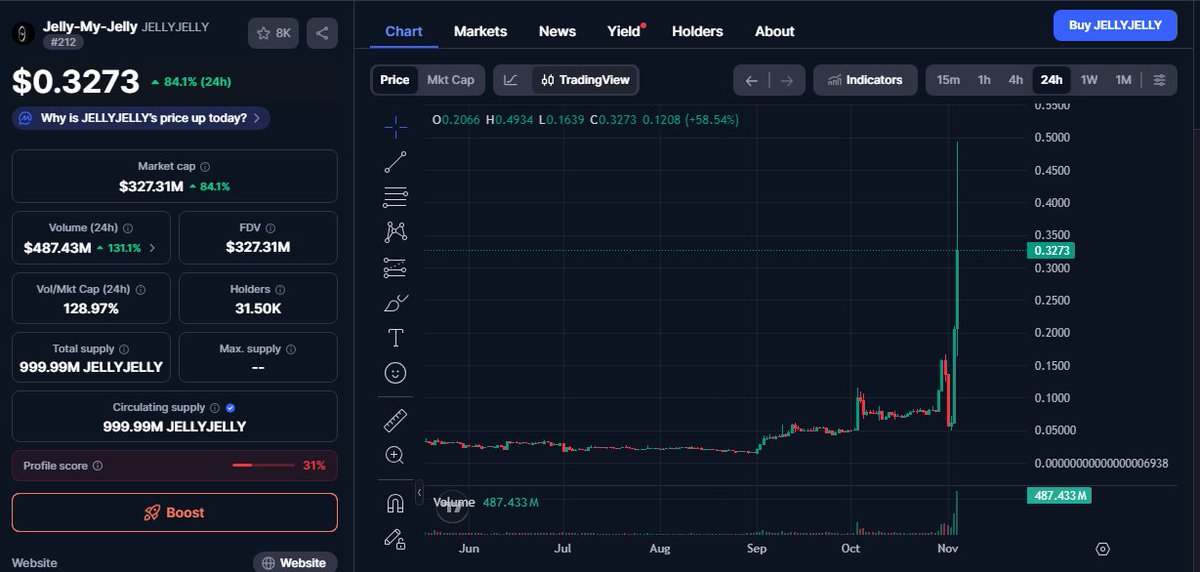Image resolution: width=1200 pixels, height=572 pixels.
Task: Select the brush drawing tool
Action: point(395,302)
